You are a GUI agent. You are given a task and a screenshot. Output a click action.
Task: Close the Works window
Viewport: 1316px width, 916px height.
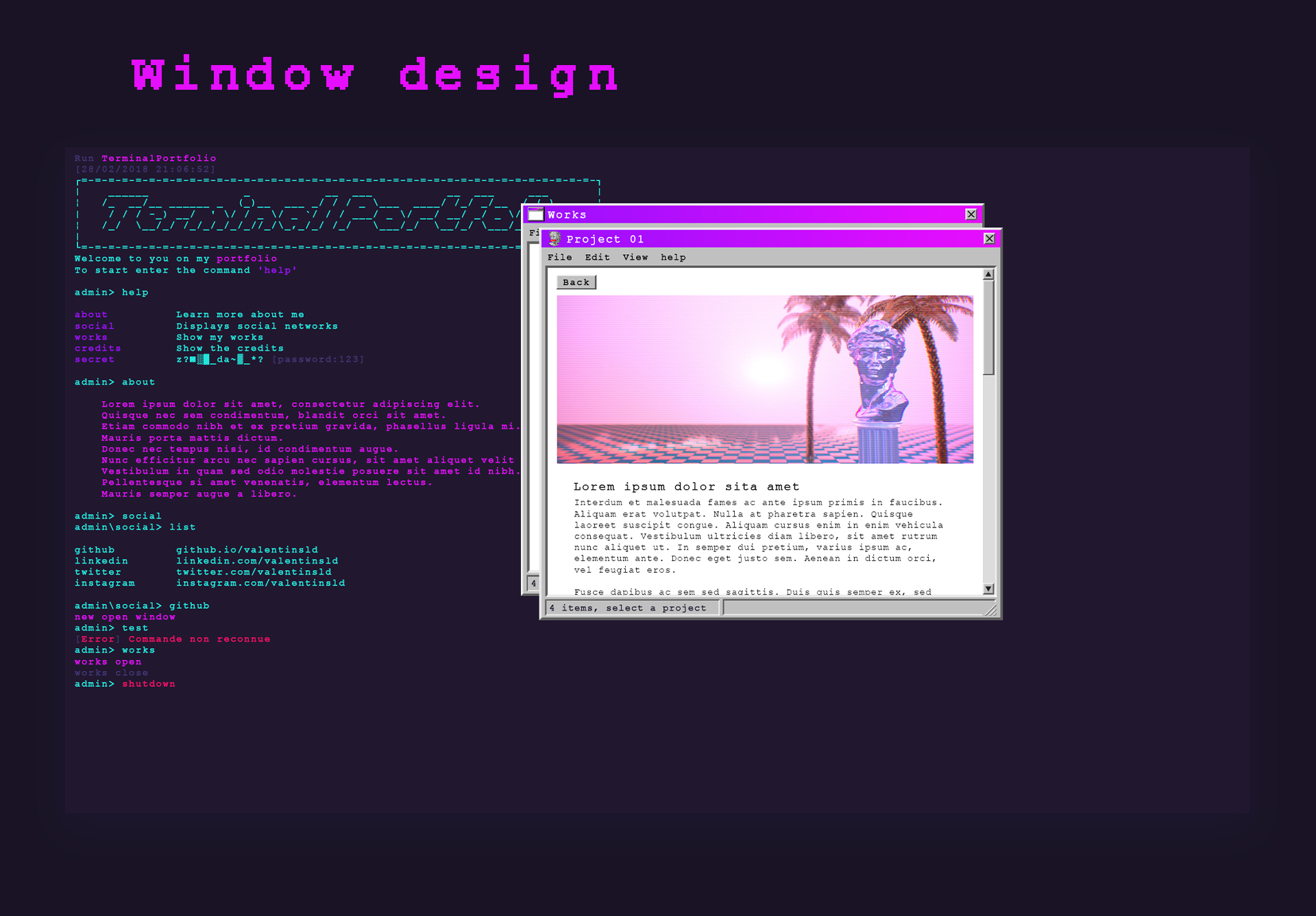(971, 214)
